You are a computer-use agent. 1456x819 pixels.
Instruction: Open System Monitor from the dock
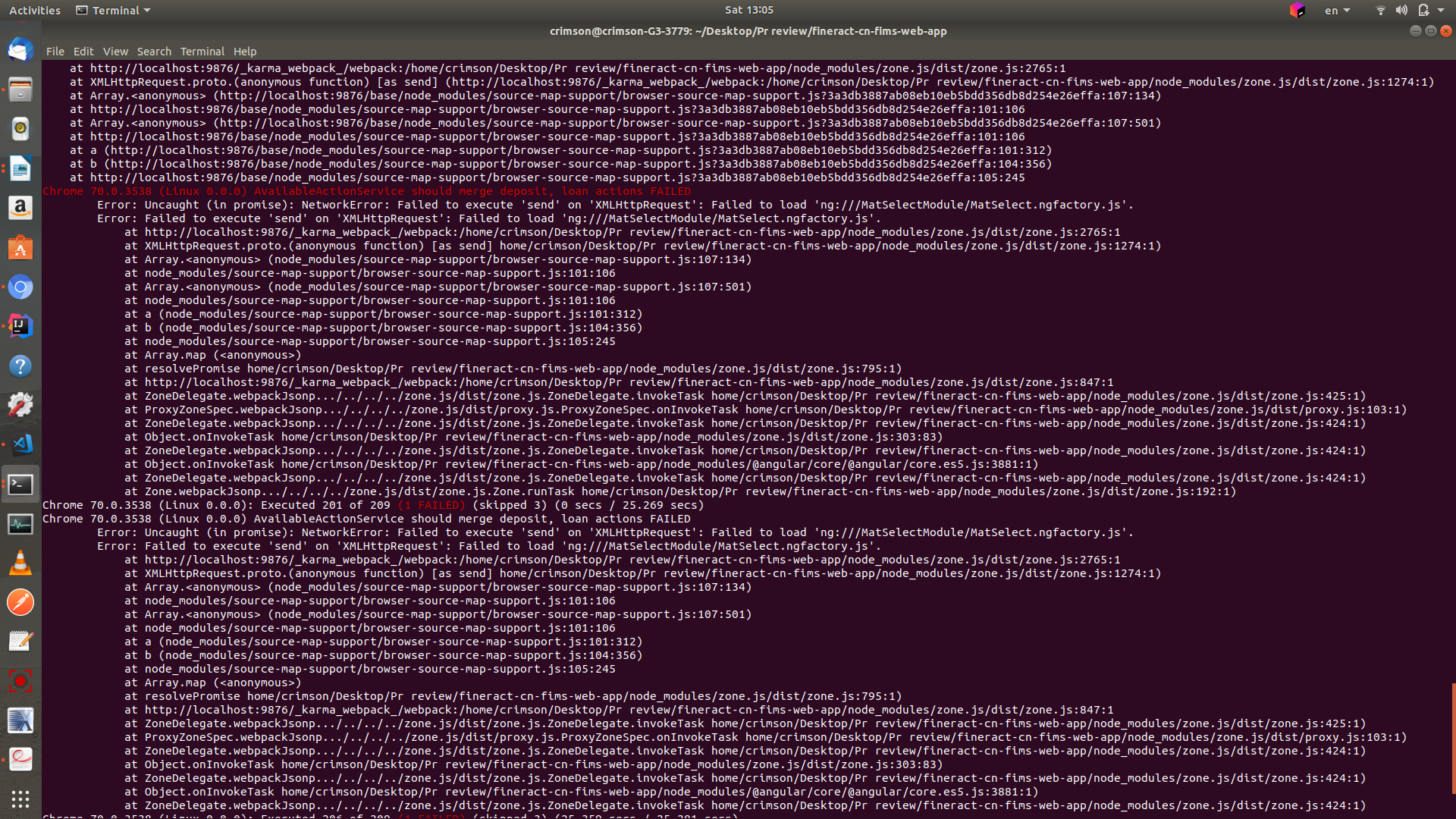click(20, 523)
